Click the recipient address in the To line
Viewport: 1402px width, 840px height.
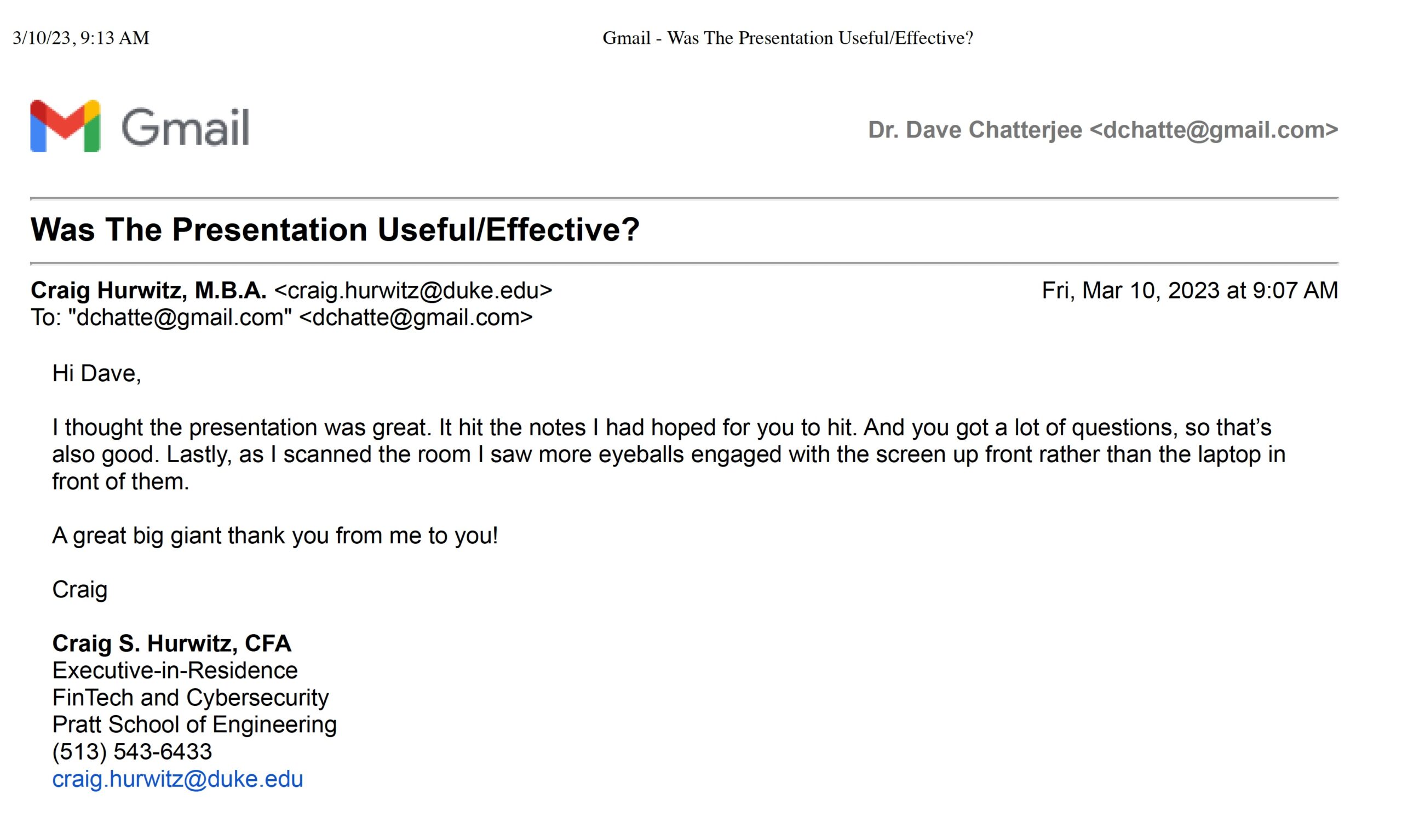(416, 318)
